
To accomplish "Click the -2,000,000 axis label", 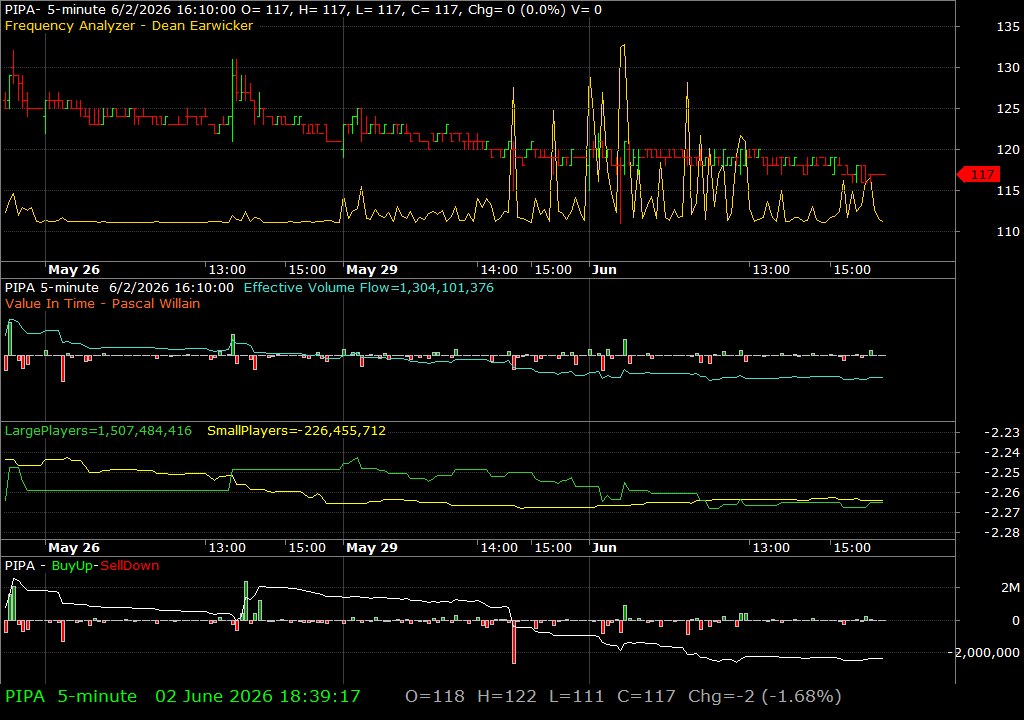I will point(984,652).
